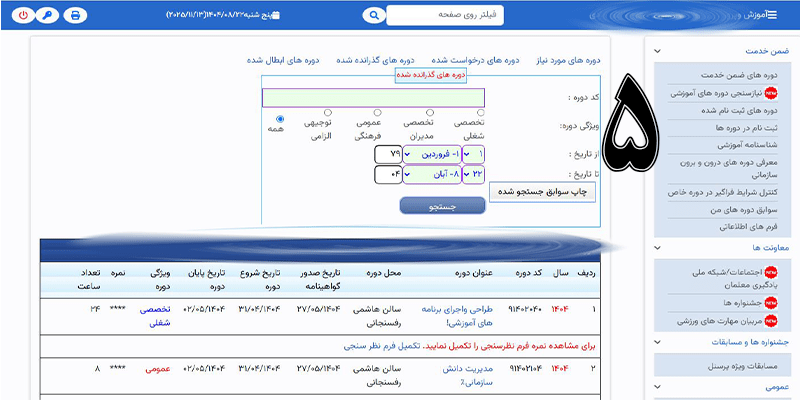This screenshot has width=800, height=400.
Task: Collapse the ضمن خدمت sidebar section
Action: (x=658, y=51)
